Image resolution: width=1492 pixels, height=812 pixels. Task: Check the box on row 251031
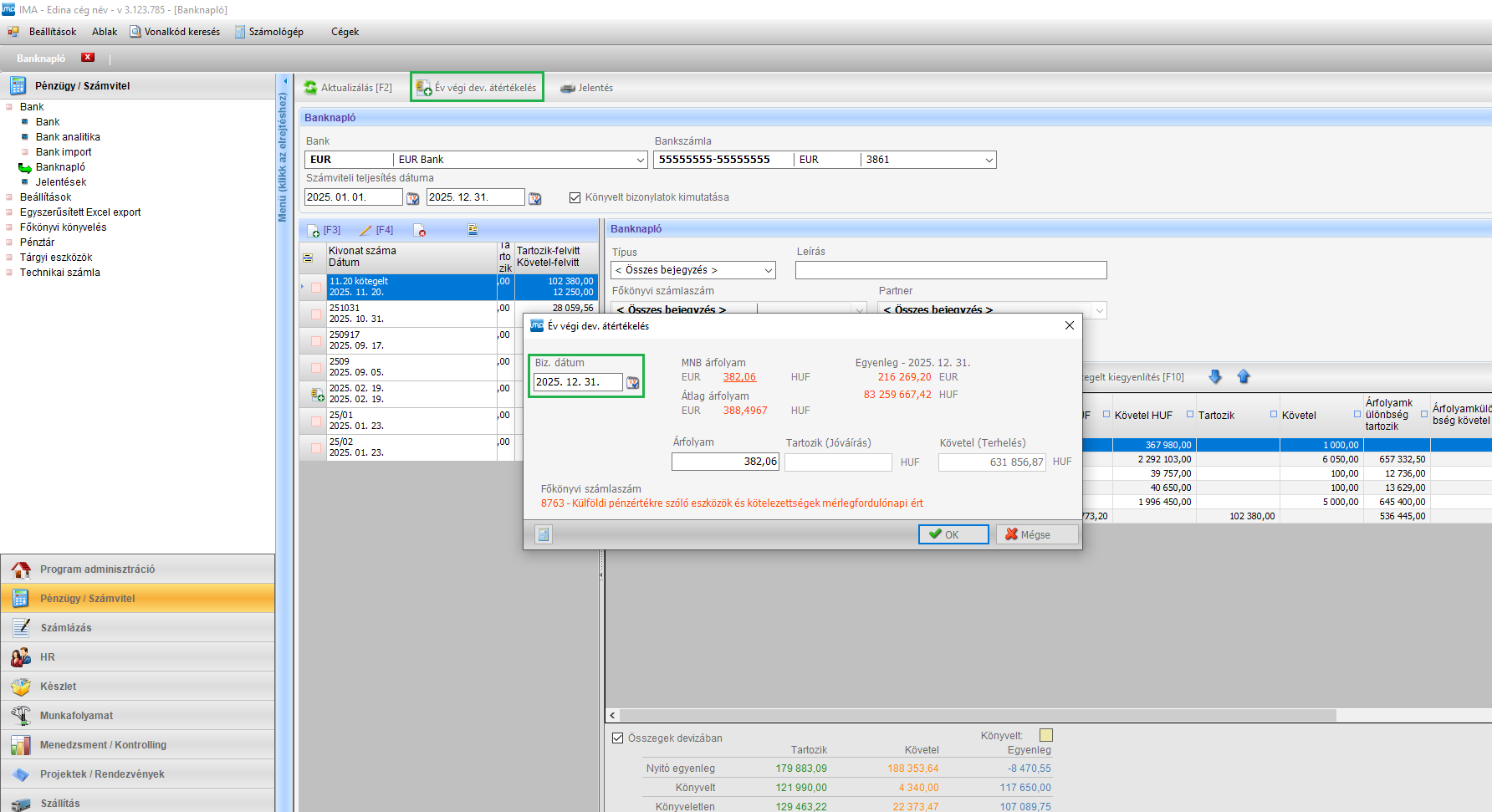coord(316,314)
